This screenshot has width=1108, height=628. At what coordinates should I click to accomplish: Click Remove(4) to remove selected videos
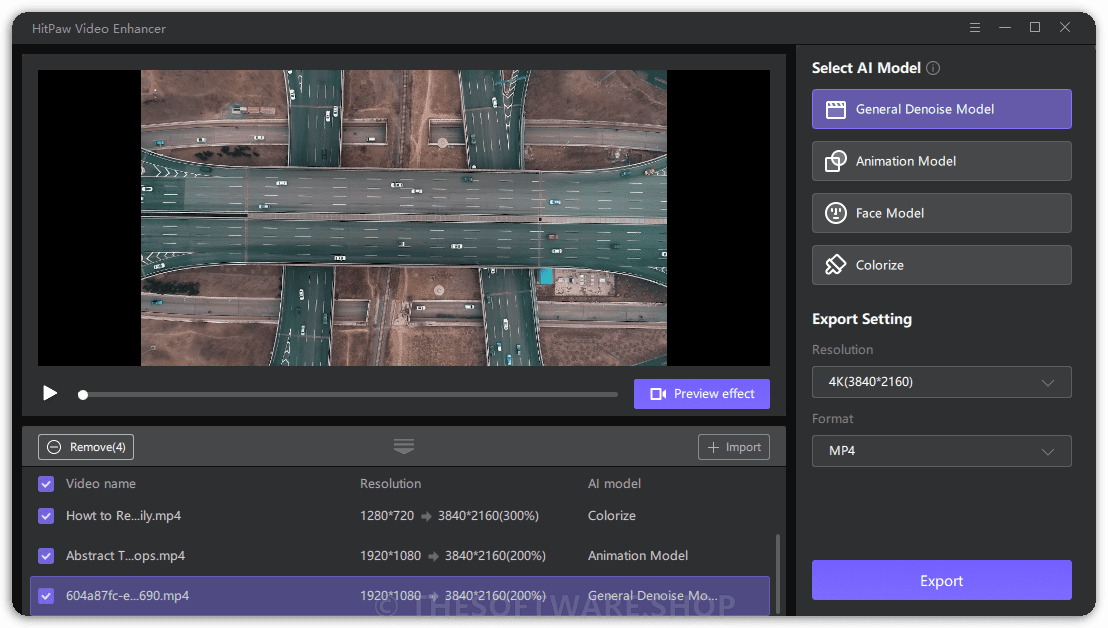click(x=86, y=447)
